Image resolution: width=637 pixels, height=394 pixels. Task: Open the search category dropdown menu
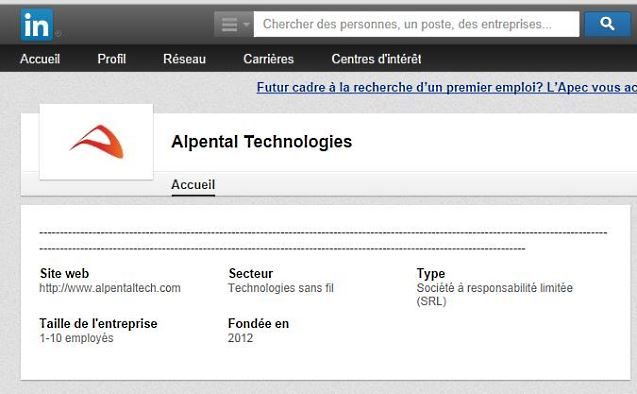[234, 24]
